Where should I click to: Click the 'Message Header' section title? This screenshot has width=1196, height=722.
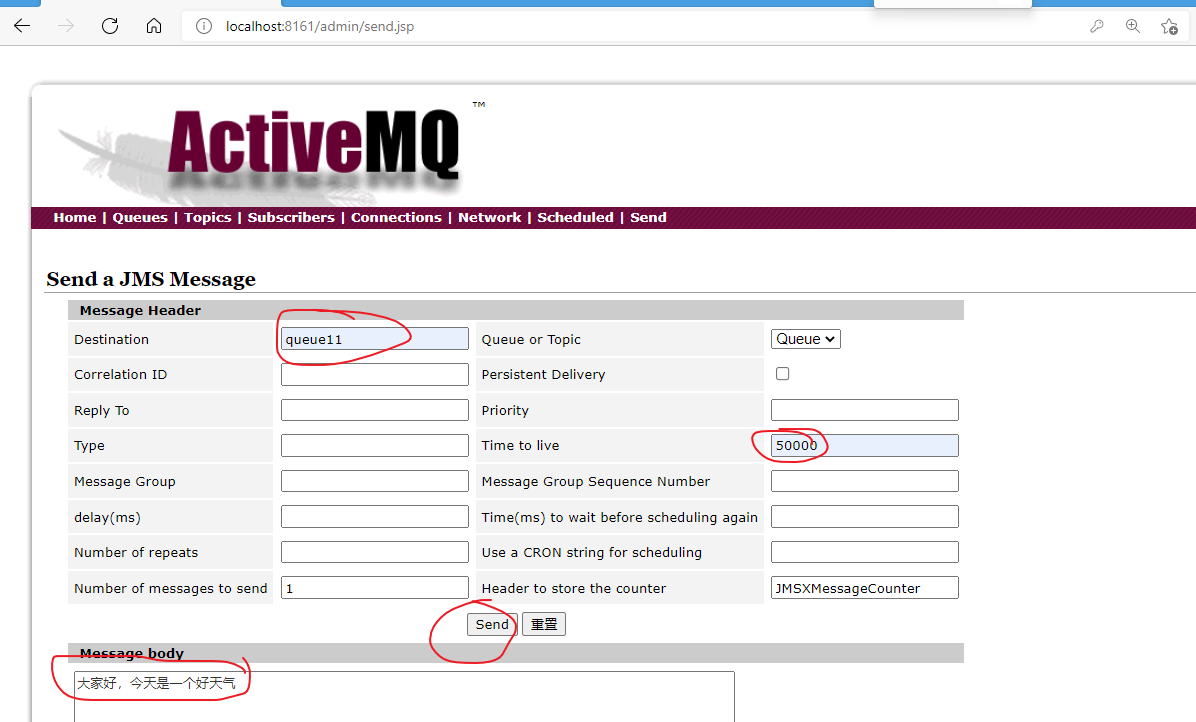(140, 310)
